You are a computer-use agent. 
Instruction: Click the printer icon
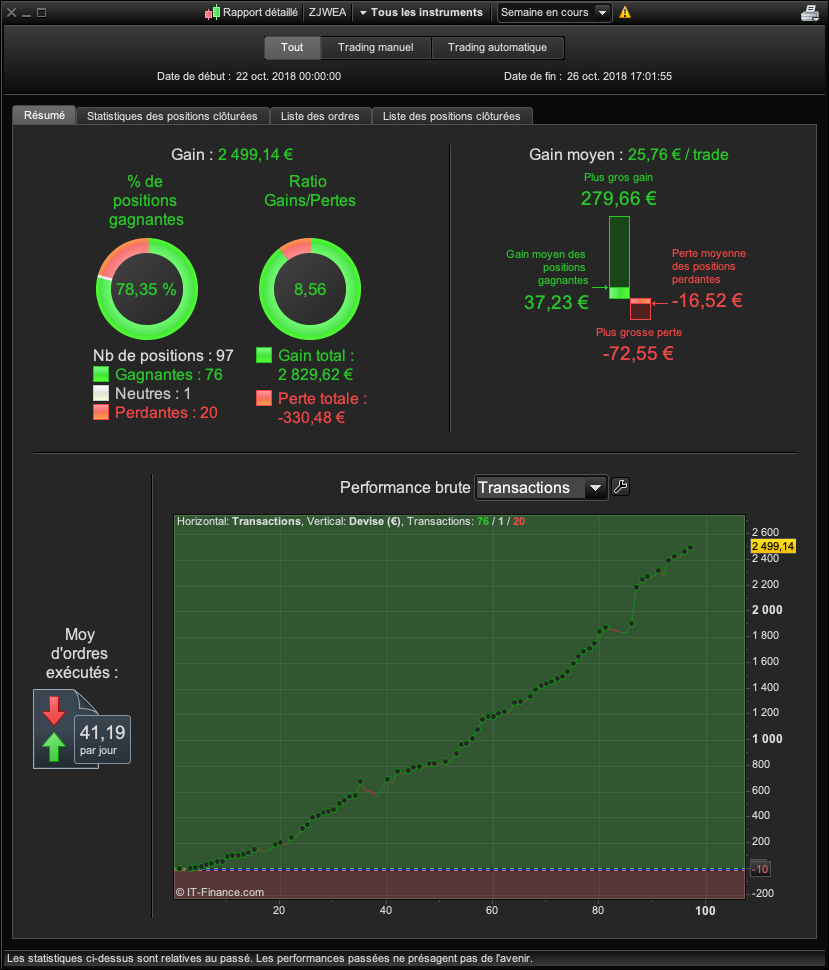pos(810,12)
